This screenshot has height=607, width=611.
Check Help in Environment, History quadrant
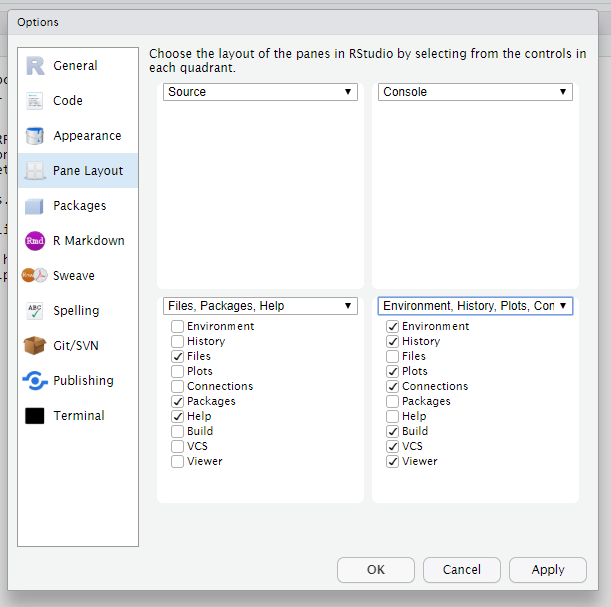click(392, 416)
